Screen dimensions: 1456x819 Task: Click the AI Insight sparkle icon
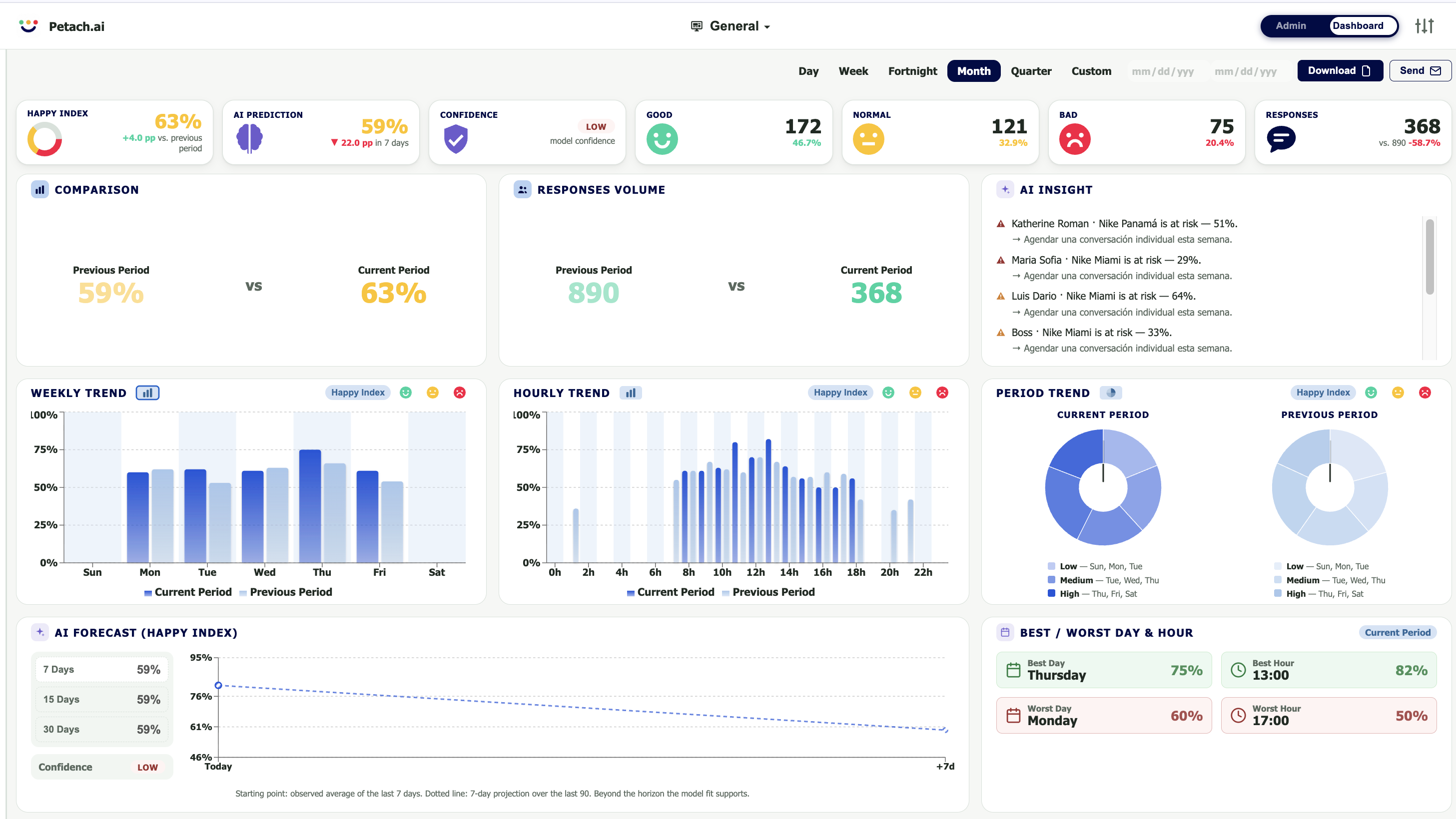(x=1005, y=190)
